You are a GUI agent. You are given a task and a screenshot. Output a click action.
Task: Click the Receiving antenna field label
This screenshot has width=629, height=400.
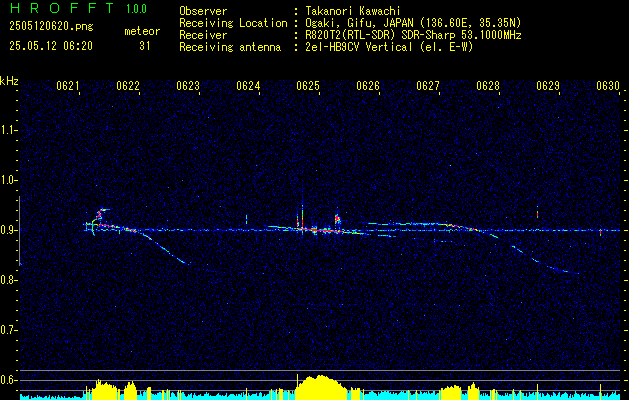[230, 47]
